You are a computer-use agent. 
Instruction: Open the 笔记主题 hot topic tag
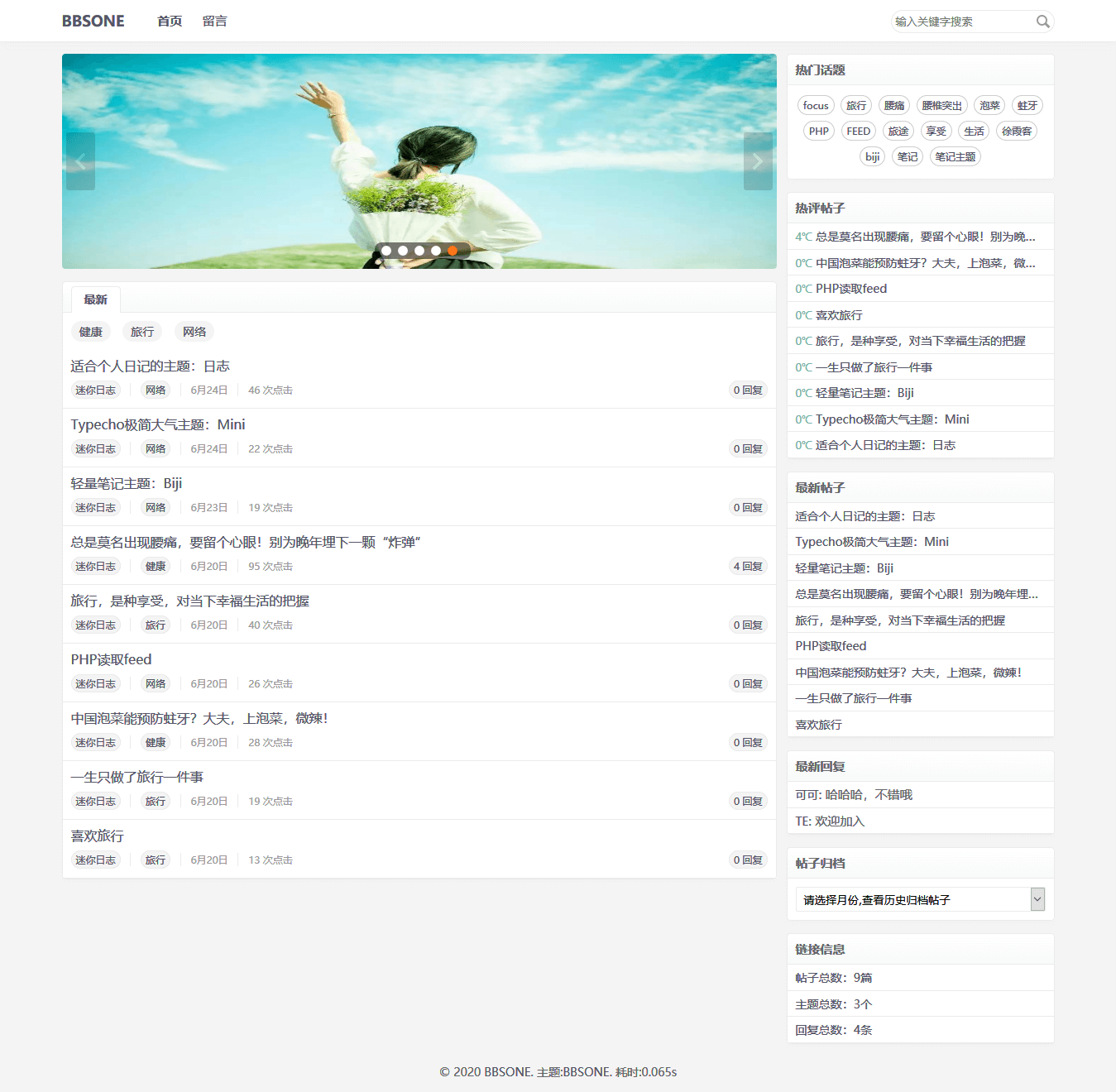pos(956,156)
